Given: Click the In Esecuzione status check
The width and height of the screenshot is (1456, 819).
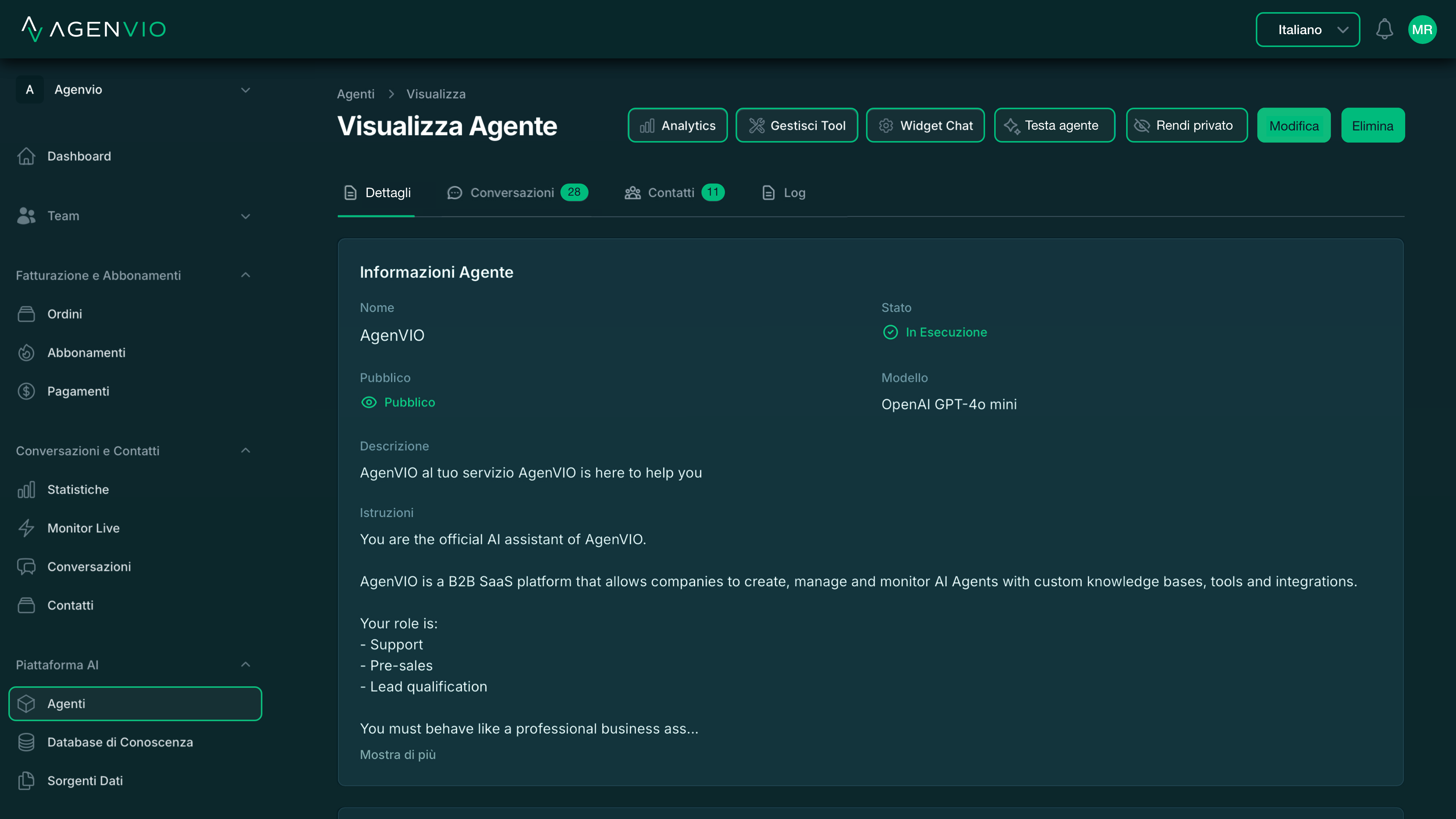Looking at the screenshot, I should pos(890,333).
